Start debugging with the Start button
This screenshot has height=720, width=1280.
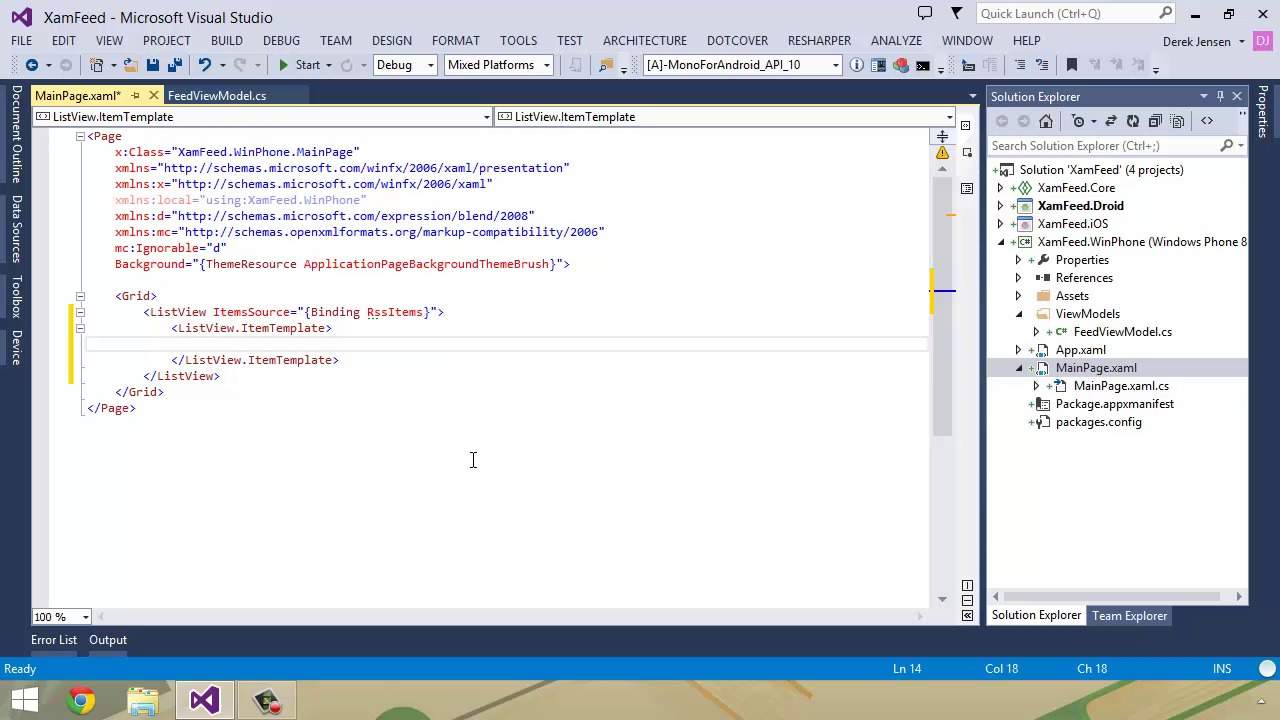[x=298, y=65]
